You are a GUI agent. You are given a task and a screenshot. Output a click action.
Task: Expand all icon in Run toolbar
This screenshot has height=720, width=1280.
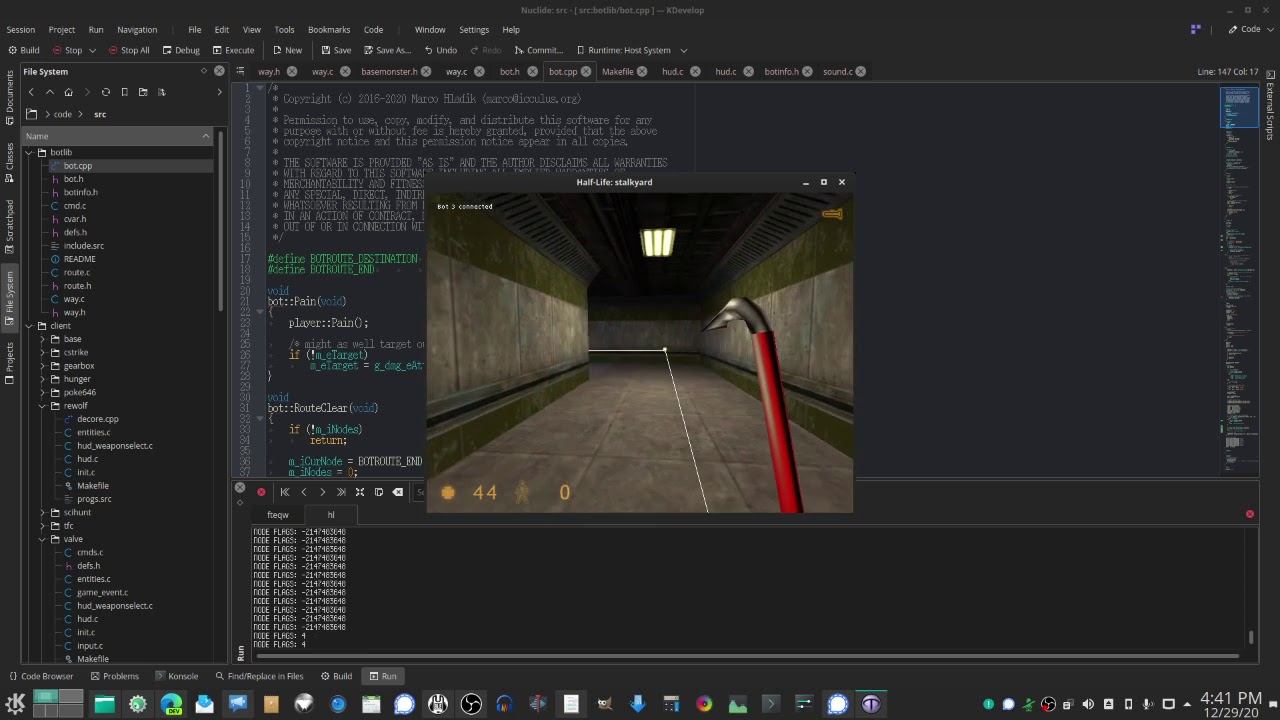click(360, 492)
